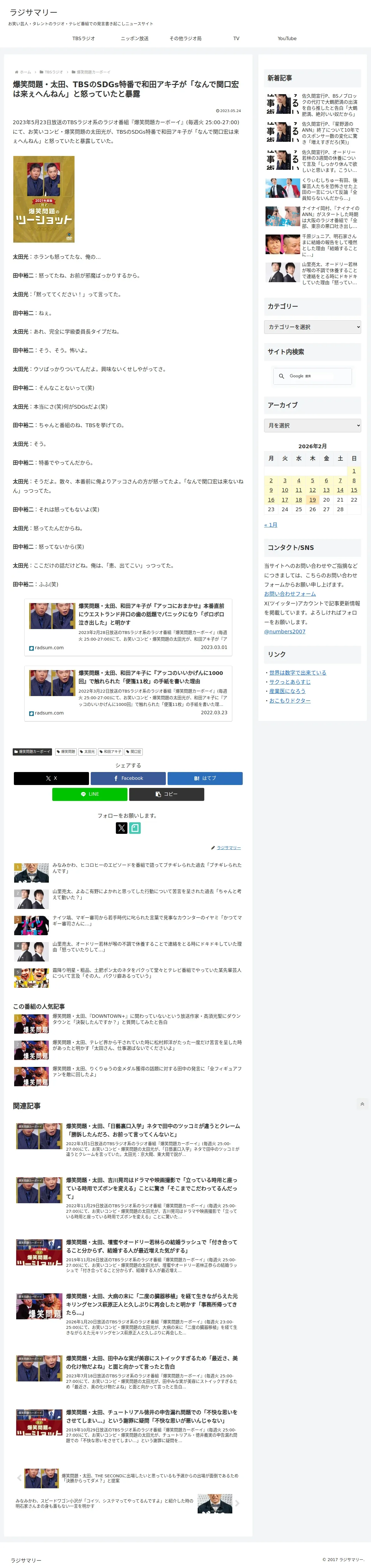Select the 関口宏 tag
This screenshot has height=1568, width=371.
134,752
